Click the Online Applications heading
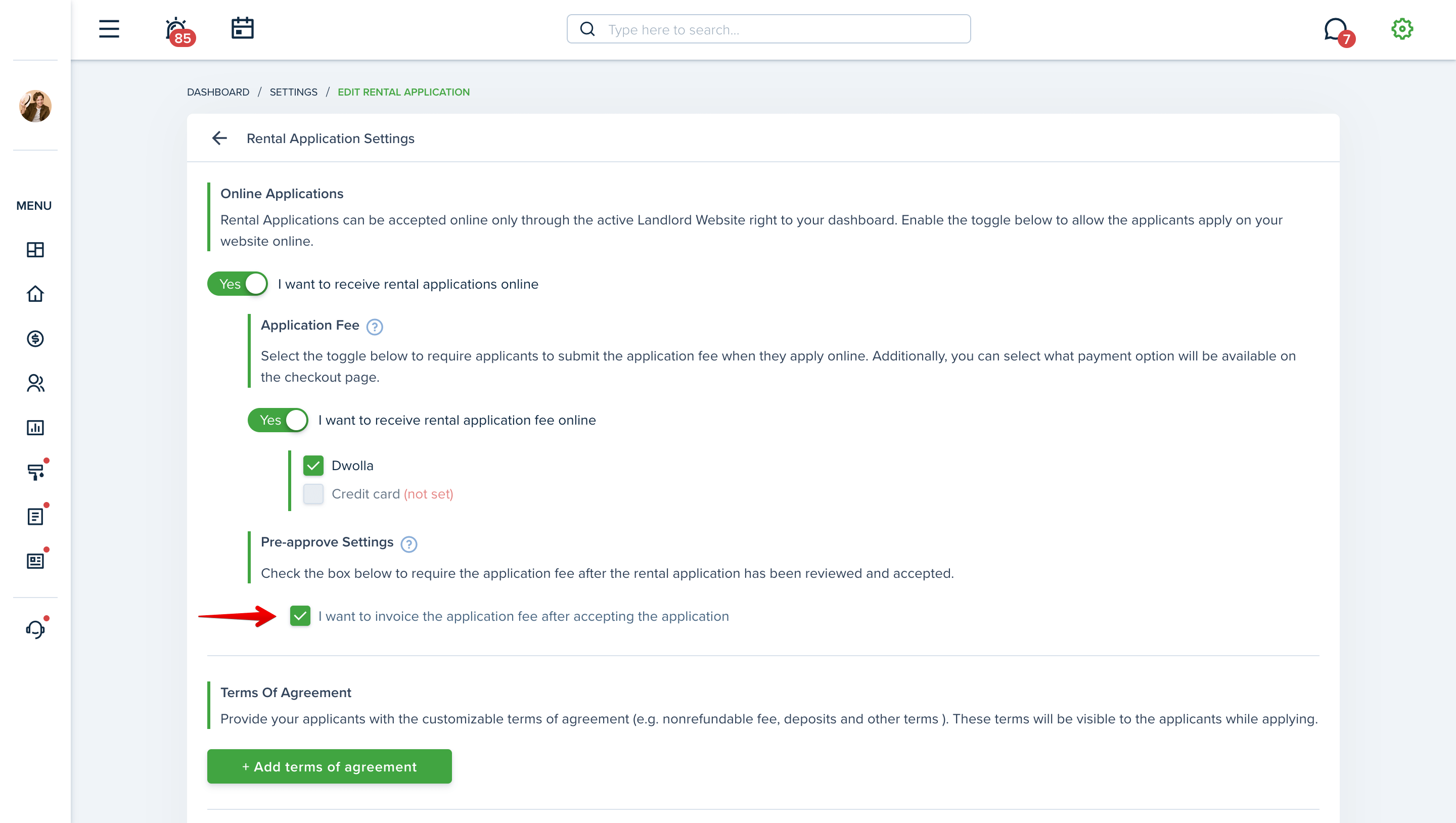 tap(282, 193)
